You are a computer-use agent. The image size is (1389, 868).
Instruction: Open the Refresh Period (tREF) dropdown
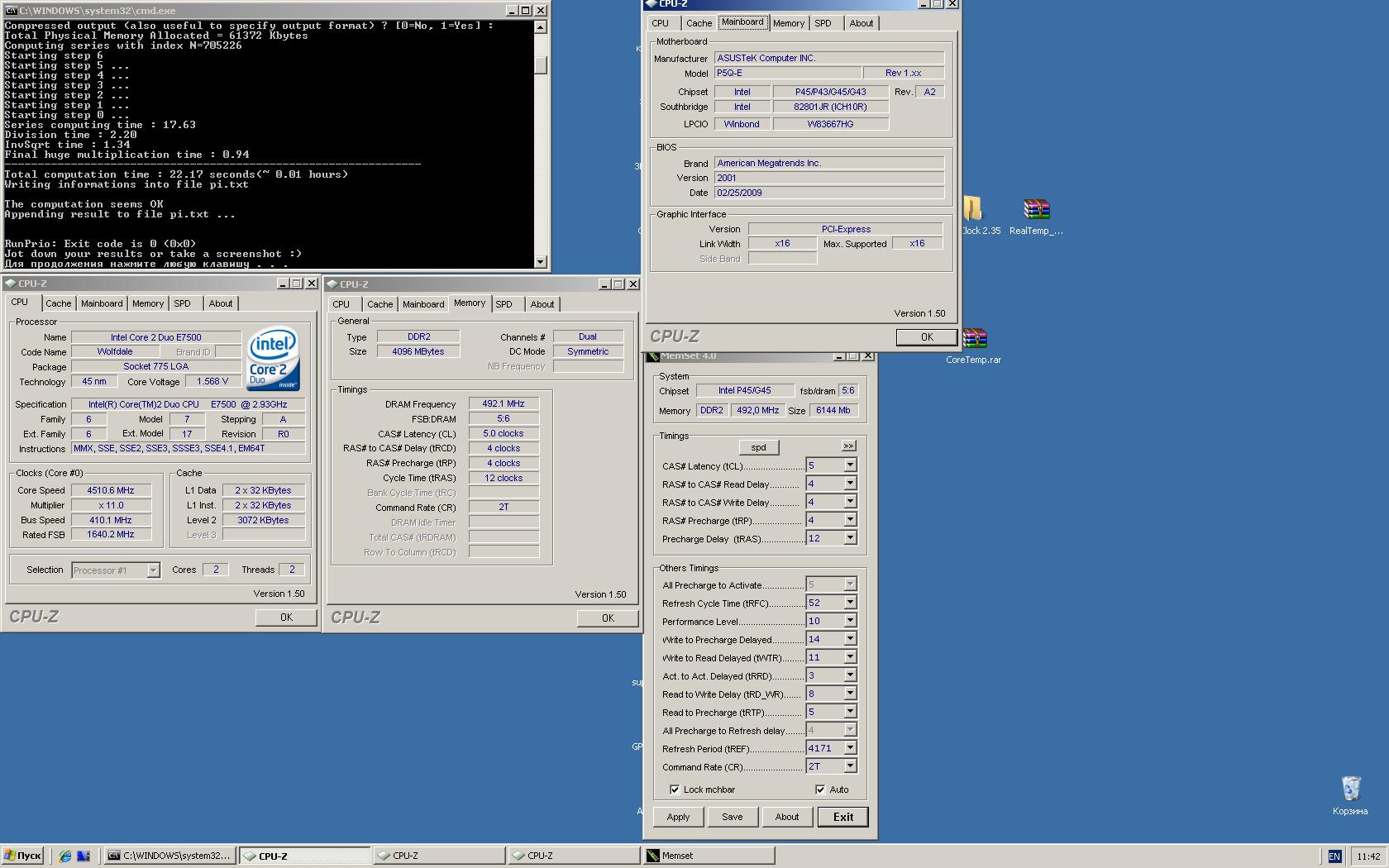click(x=849, y=748)
